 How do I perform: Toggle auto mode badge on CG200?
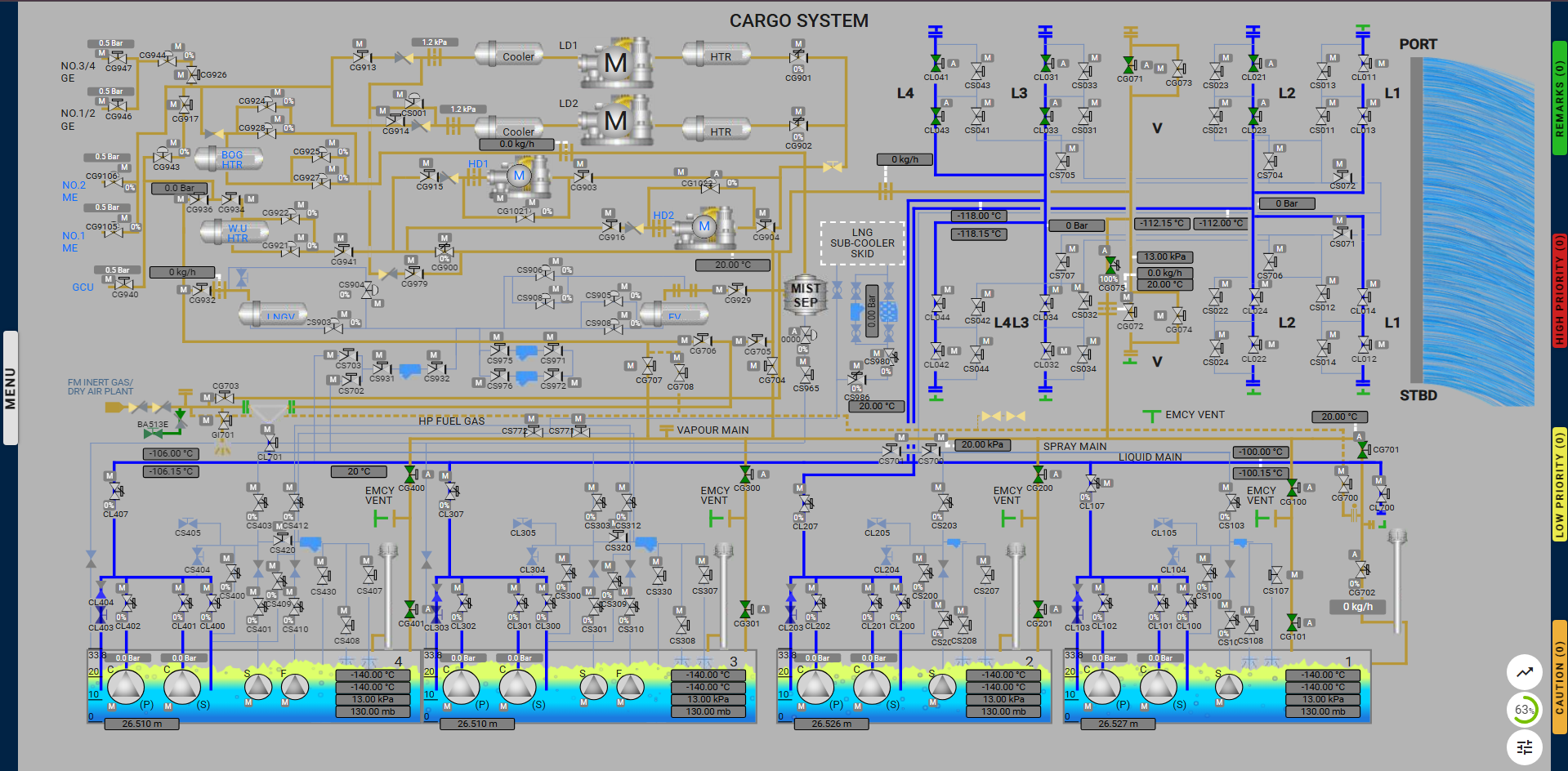[x=1056, y=474]
